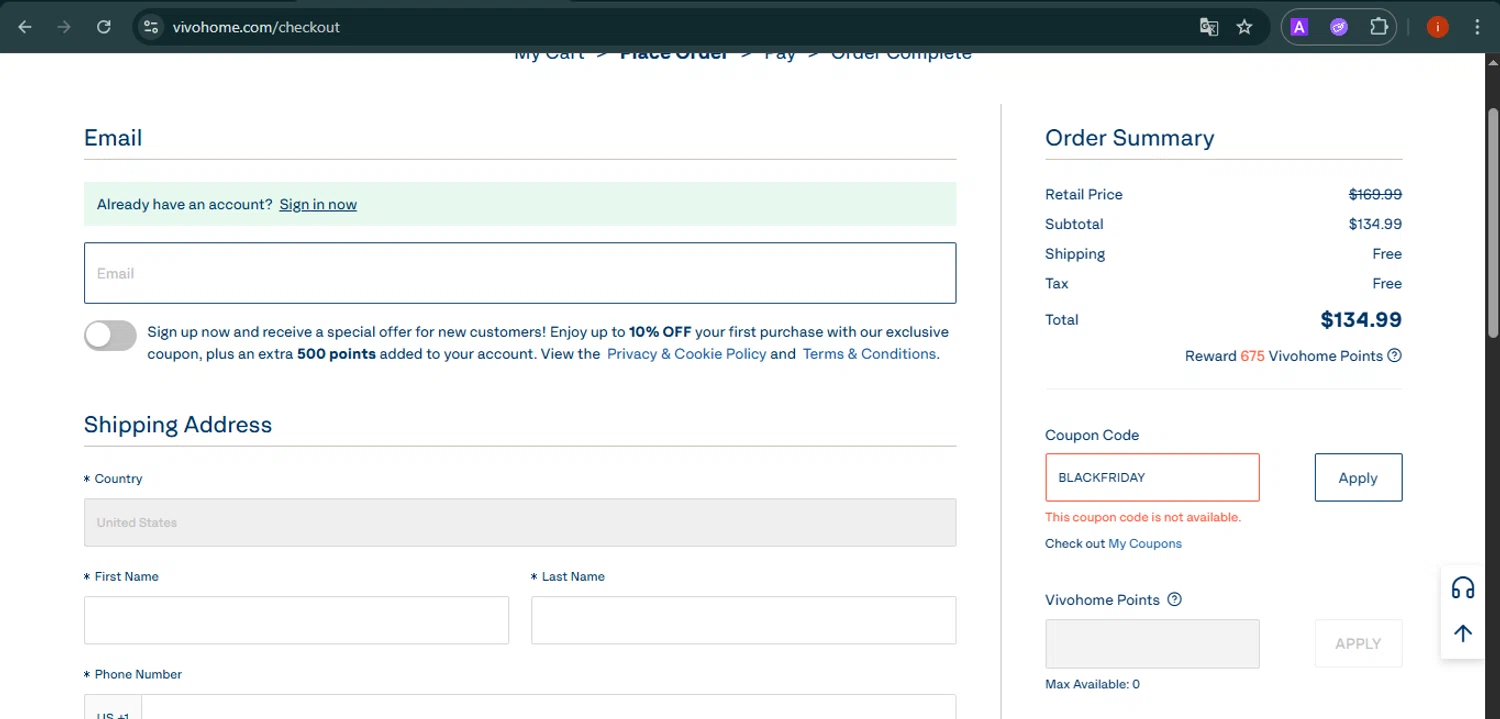This screenshot has height=719, width=1500.
Task: Open the US +1 phone code selector
Action: (113, 709)
